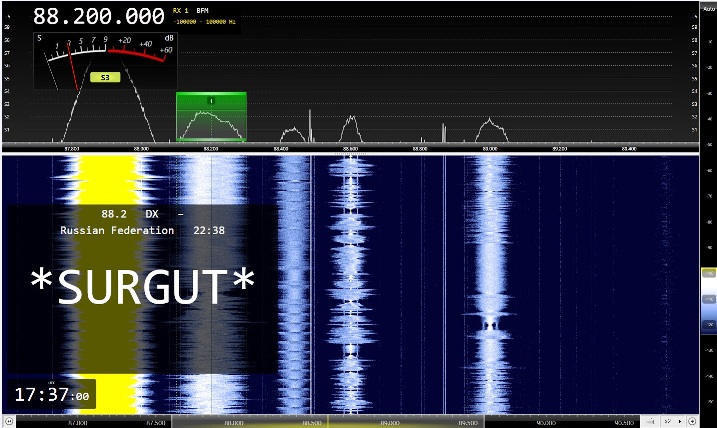The height and width of the screenshot is (428, 717).
Task: Click the zoom out minus button bottom-right
Action: pyautogui.click(x=650, y=421)
